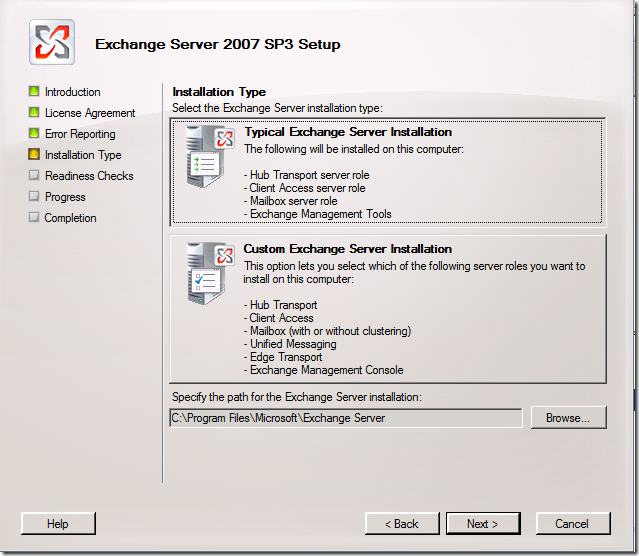Viewport: 639px width, 556px height.
Task: Click the 'Installation Type' section heading
Action: (219, 92)
